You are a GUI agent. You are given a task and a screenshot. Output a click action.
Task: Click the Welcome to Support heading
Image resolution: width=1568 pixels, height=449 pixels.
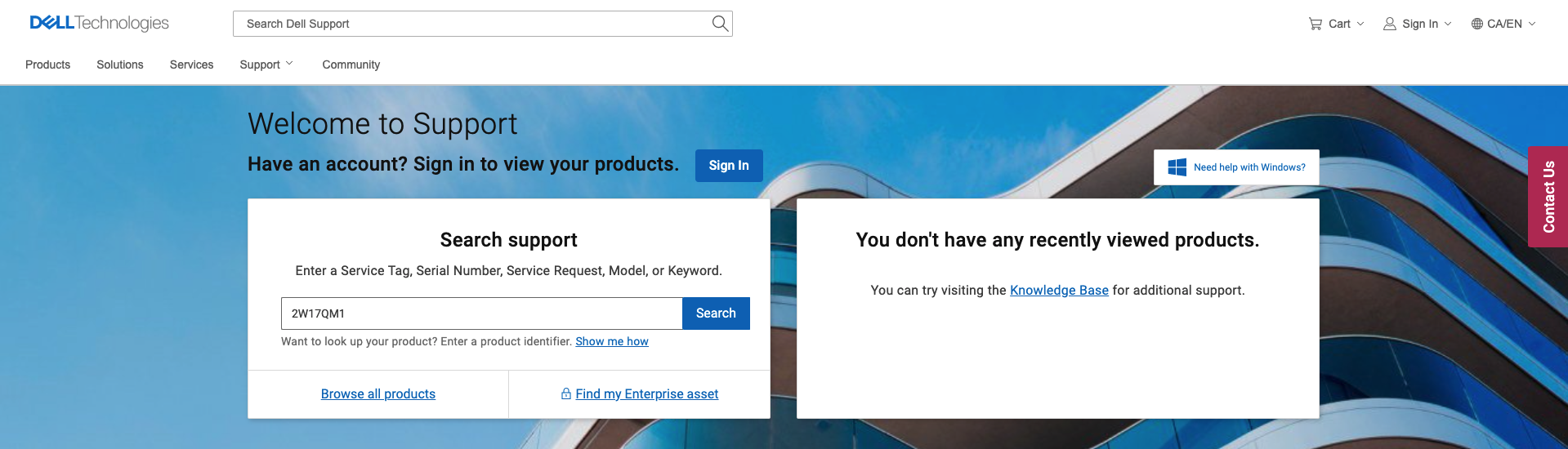pos(382,124)
